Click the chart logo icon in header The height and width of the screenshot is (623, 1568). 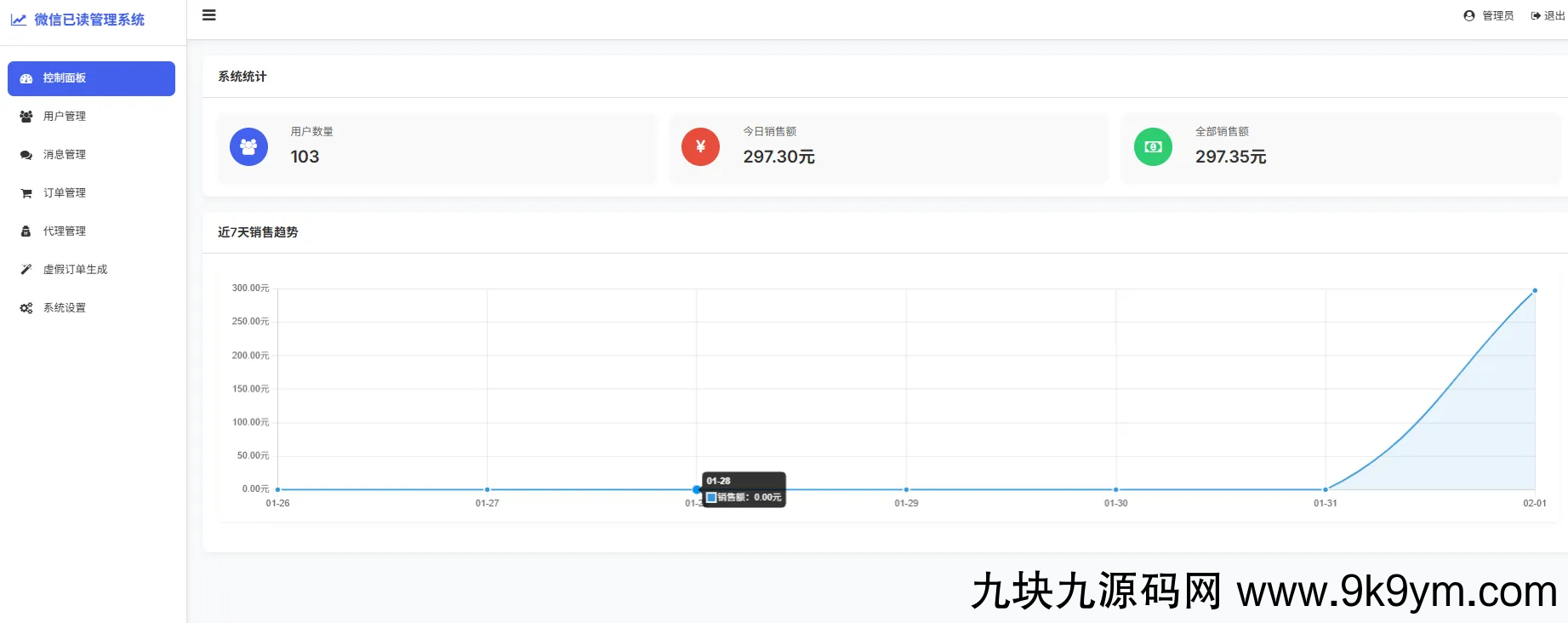19,20
